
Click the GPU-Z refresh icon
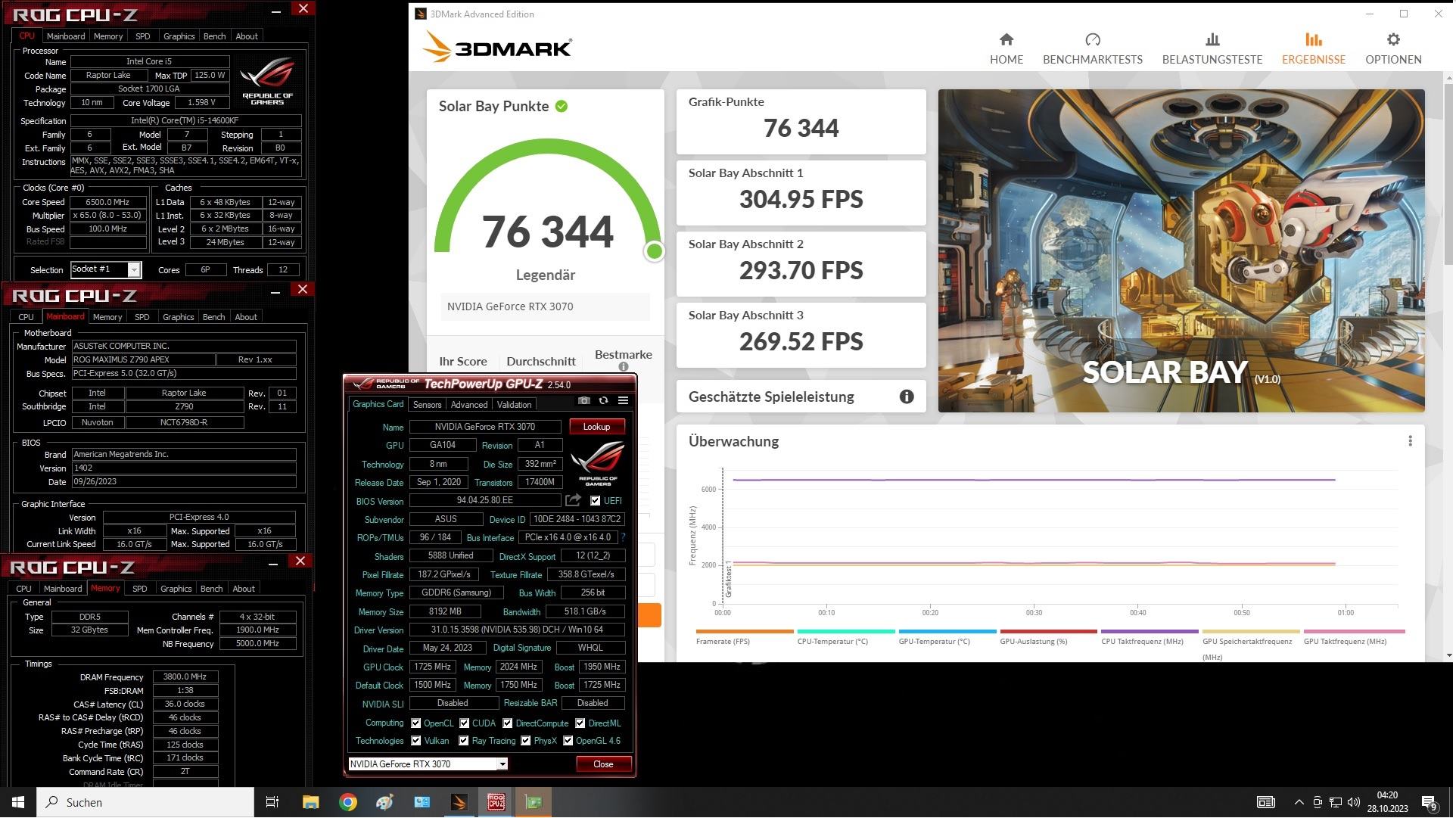(x=605, y=401)
